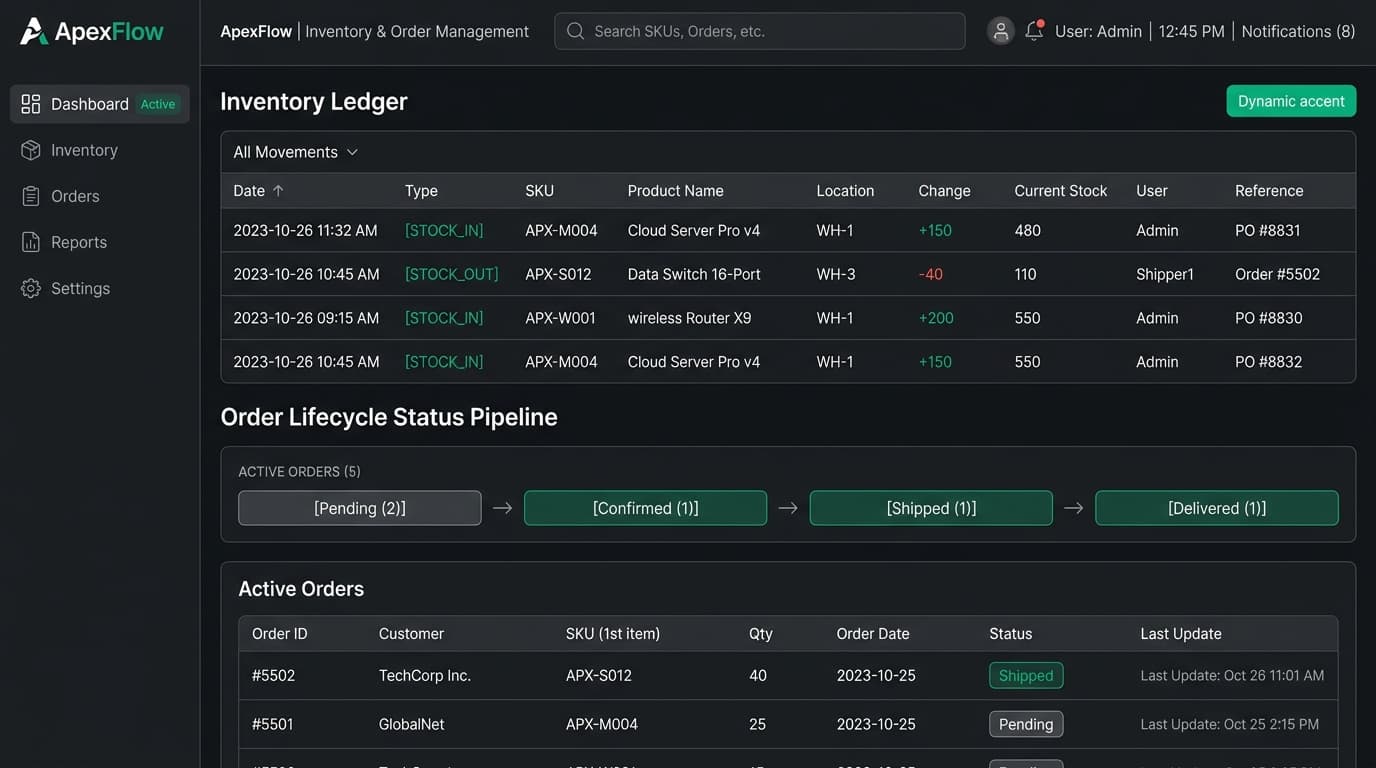This screenshot has height=768, width=1376.
Task: Click the TechCorp Inc. customer name
Action: point(425,676)
